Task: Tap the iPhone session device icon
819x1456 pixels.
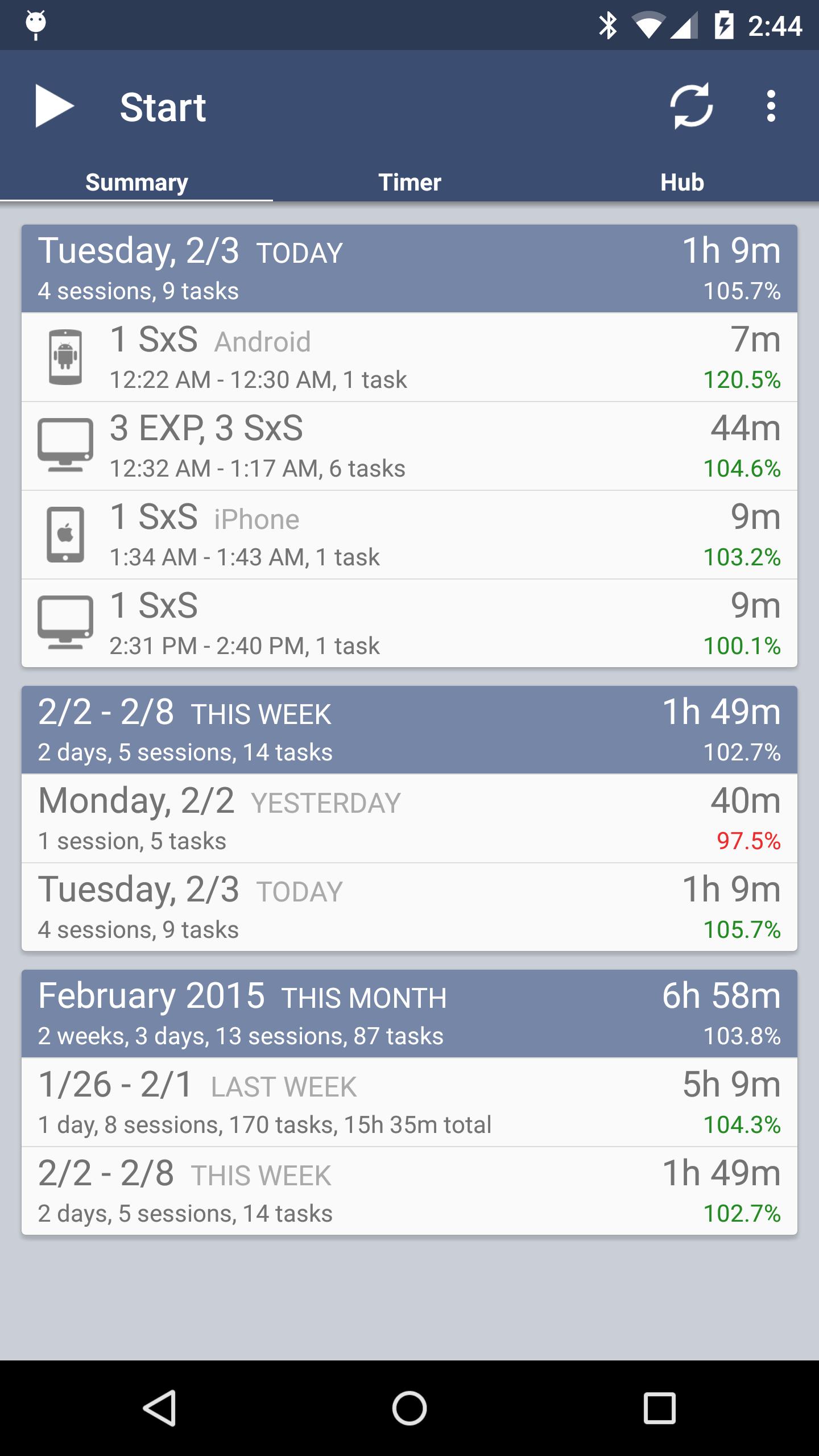Action: coord(65,535)
